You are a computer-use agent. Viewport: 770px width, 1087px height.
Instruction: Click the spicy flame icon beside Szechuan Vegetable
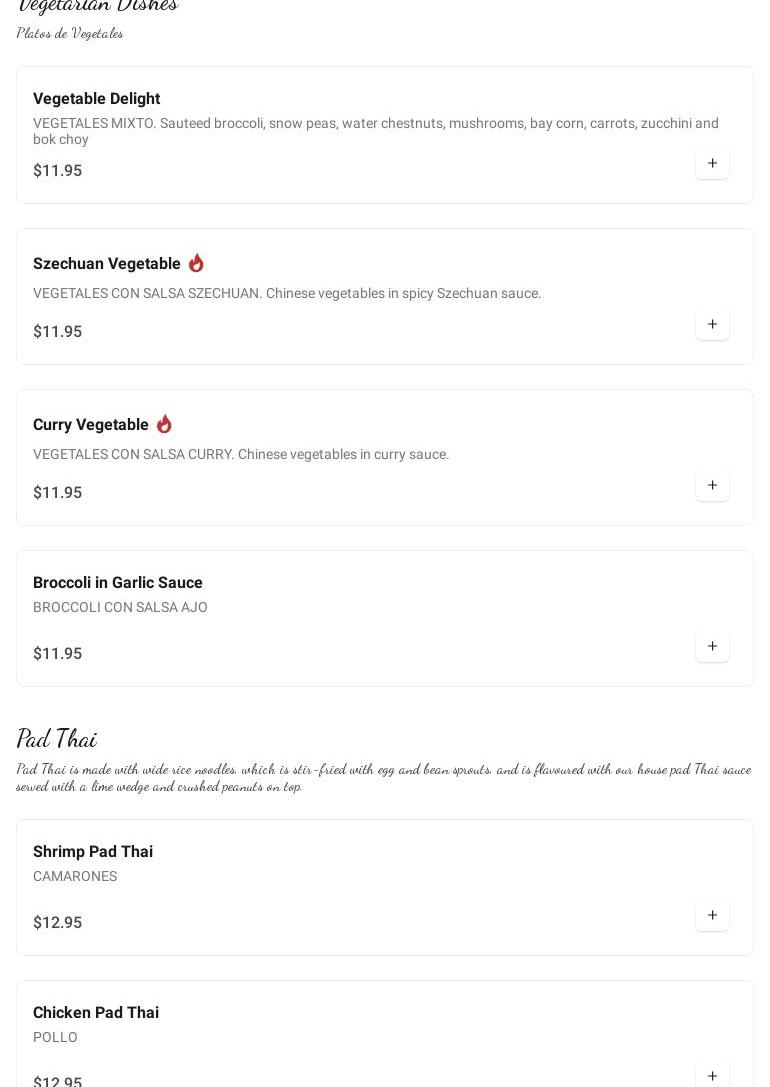(196, 263)
